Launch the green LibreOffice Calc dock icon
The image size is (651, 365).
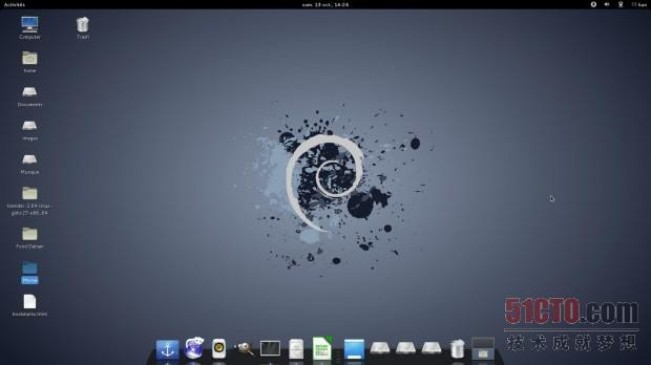[x=322, y=348]
